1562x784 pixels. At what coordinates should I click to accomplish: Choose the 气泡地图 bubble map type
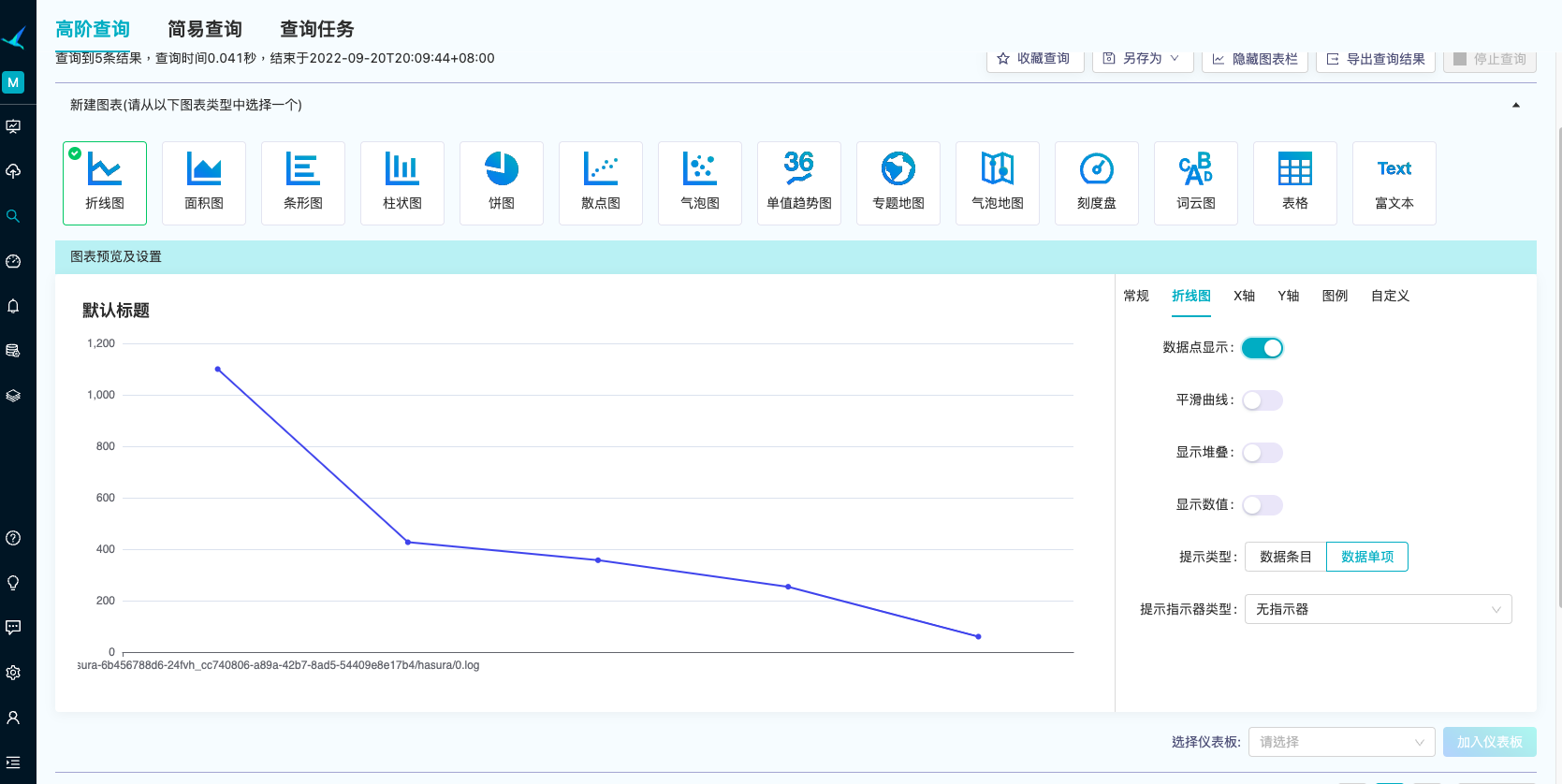tap(998, 183)
